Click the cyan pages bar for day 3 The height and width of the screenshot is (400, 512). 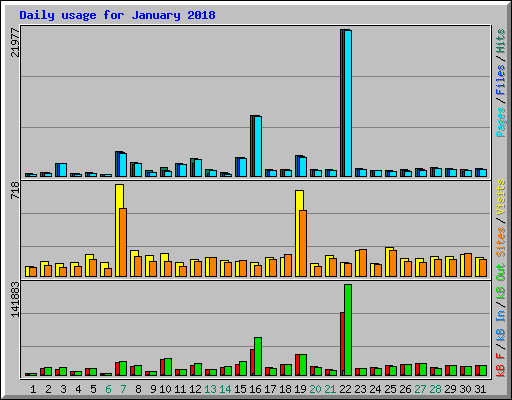(63, 170)
